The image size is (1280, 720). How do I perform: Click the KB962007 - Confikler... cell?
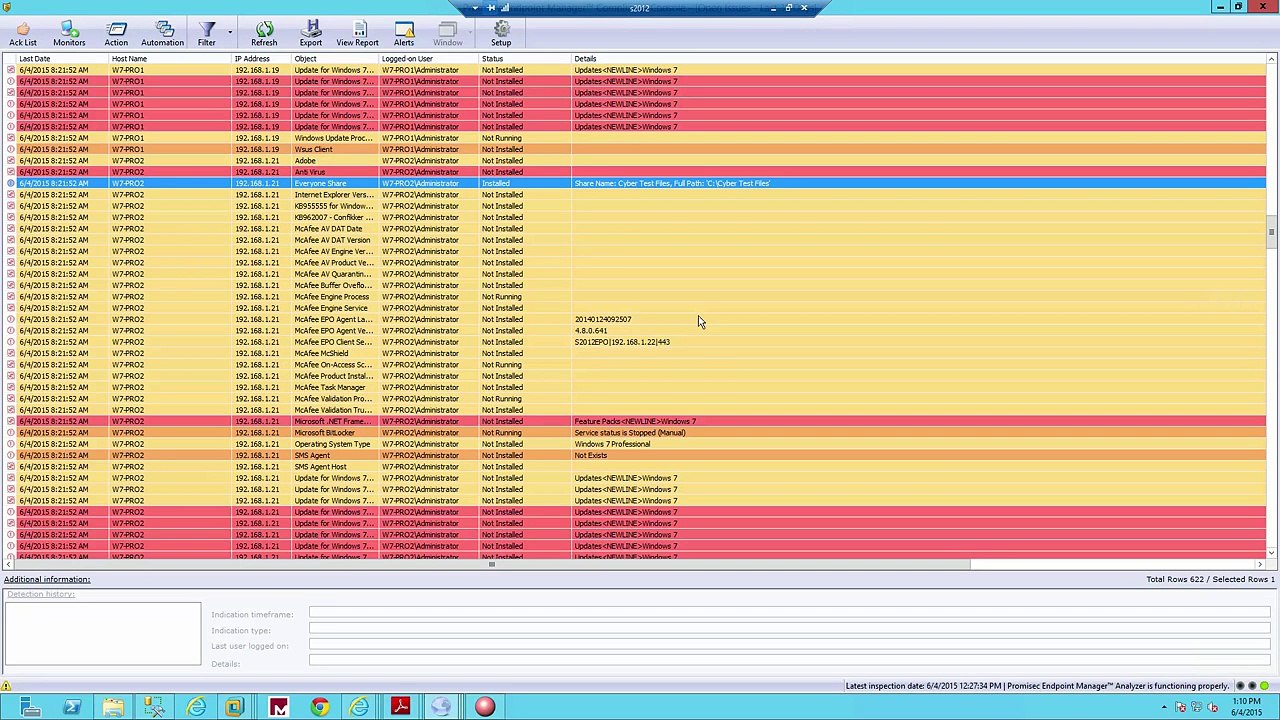click(x=334, y=217)
